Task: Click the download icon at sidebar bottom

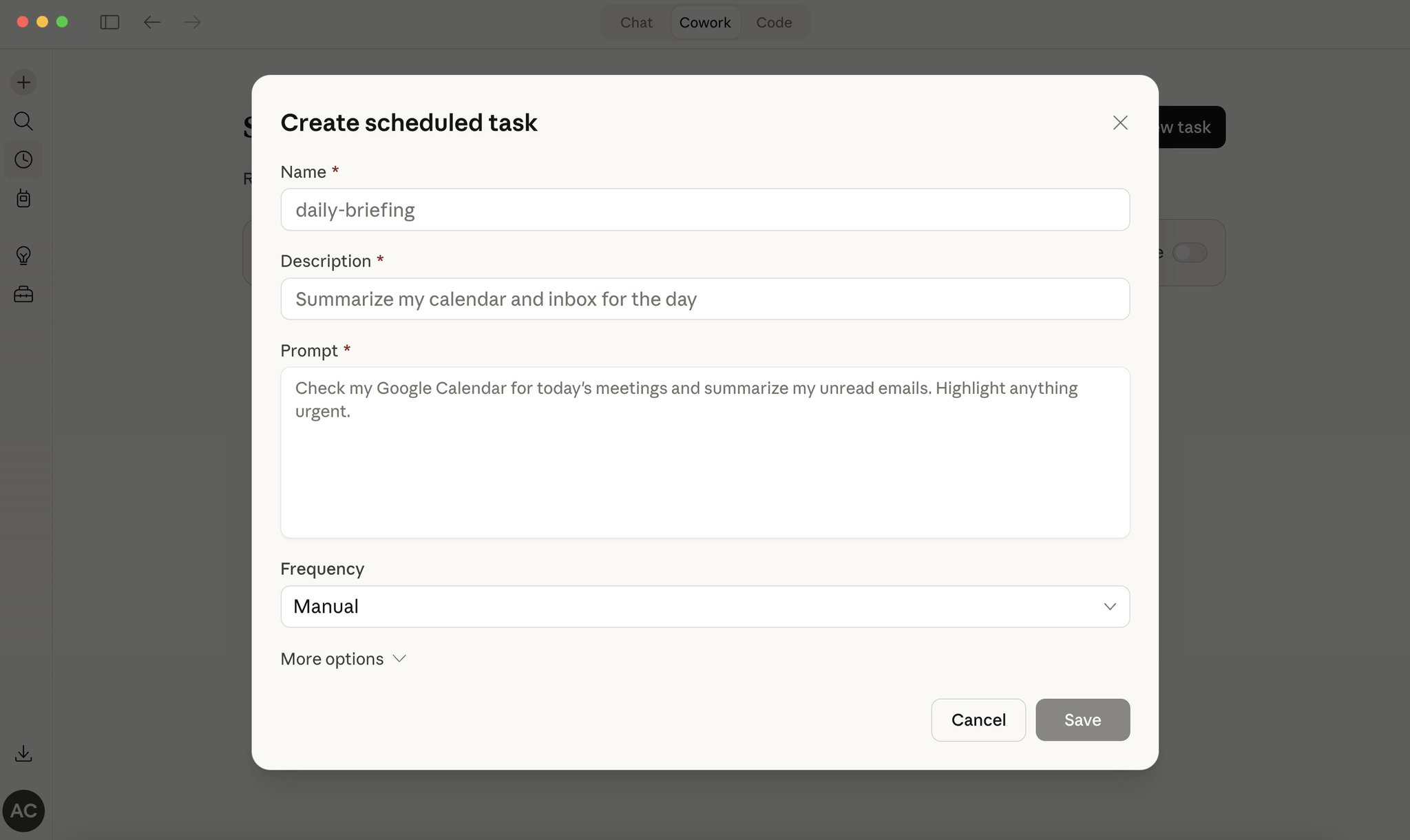Action: tap(23, 753)
